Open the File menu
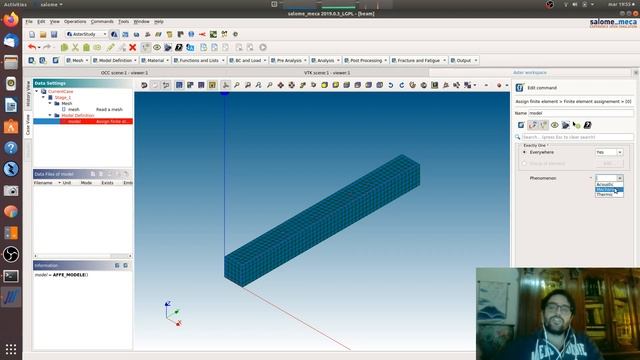This screenshot has height=360, width=640. coord(29,22)
